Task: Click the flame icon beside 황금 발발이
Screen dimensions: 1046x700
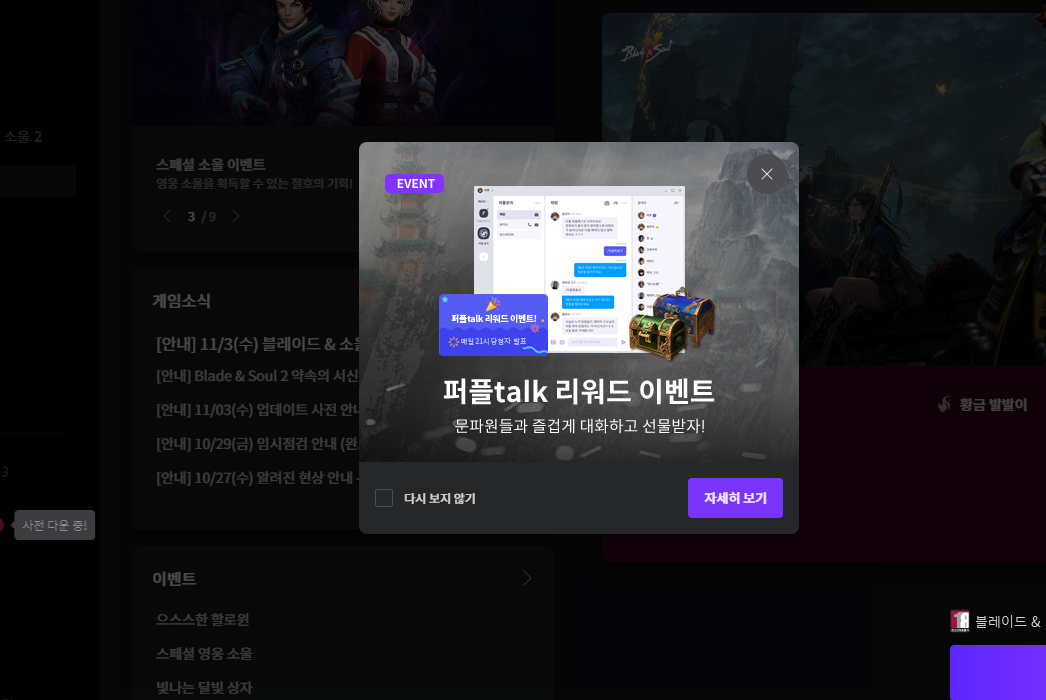Action: [x=944, y=404]
